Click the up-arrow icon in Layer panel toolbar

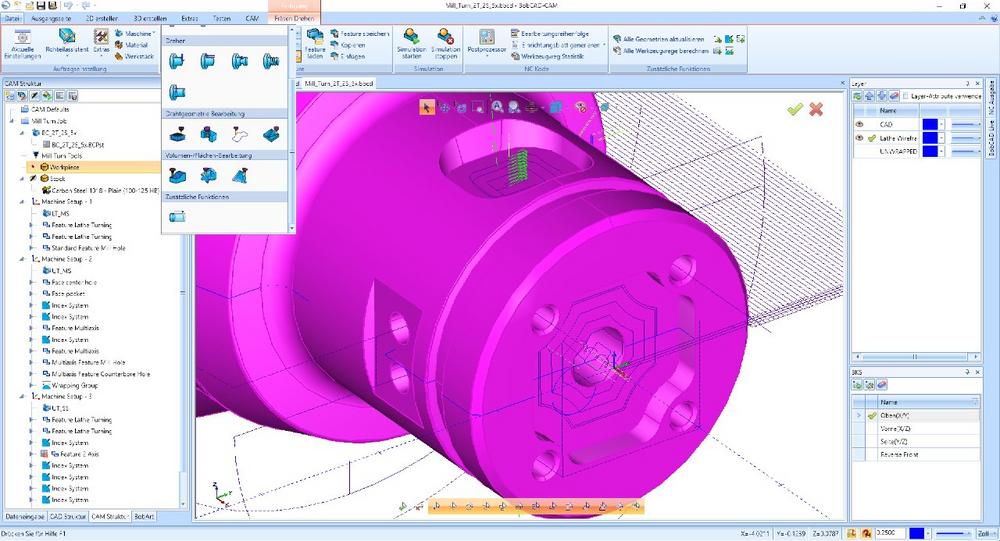click(x=869, y=96)
